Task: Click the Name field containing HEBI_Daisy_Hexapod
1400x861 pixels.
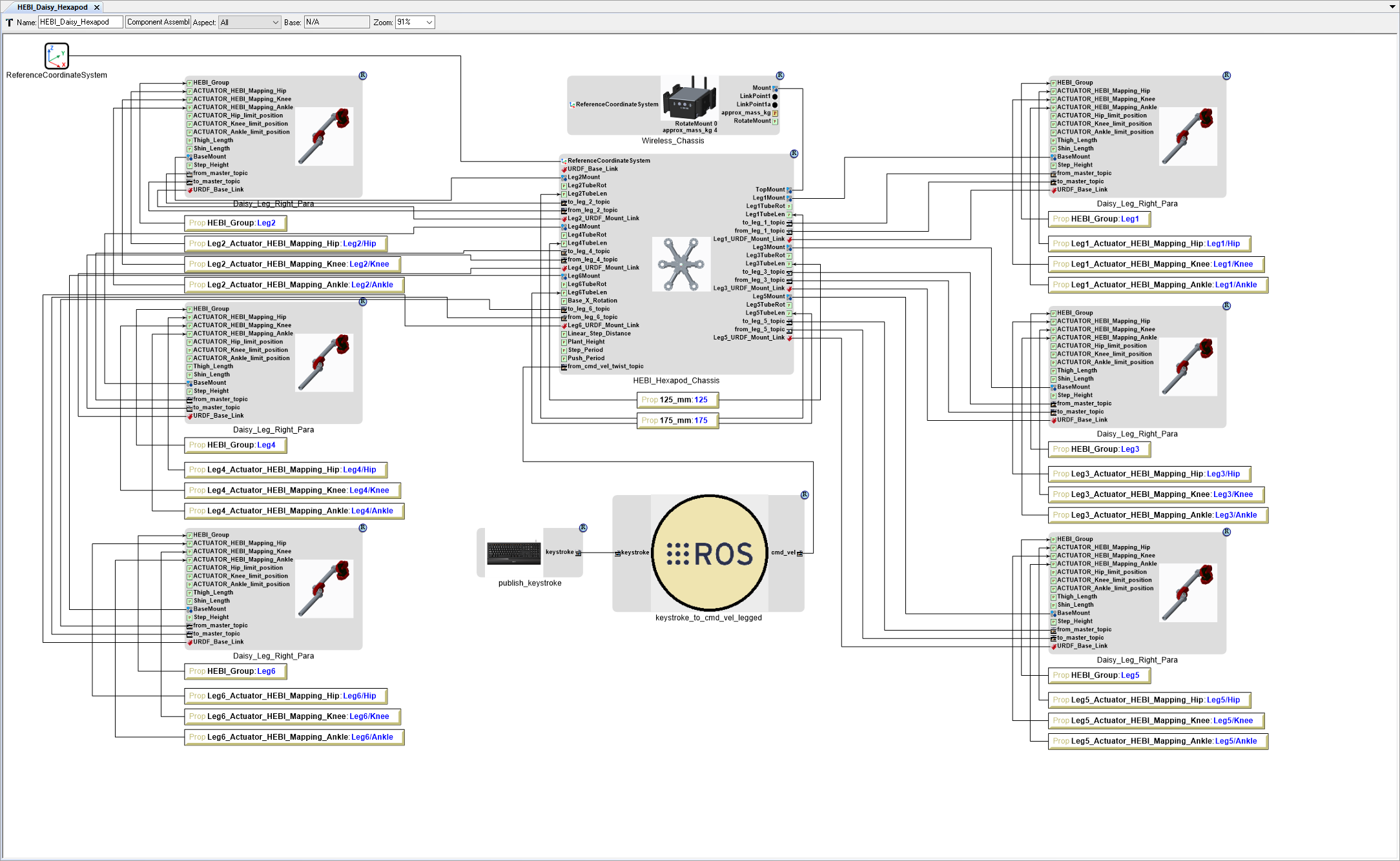Action: click(x=80, y=22)
